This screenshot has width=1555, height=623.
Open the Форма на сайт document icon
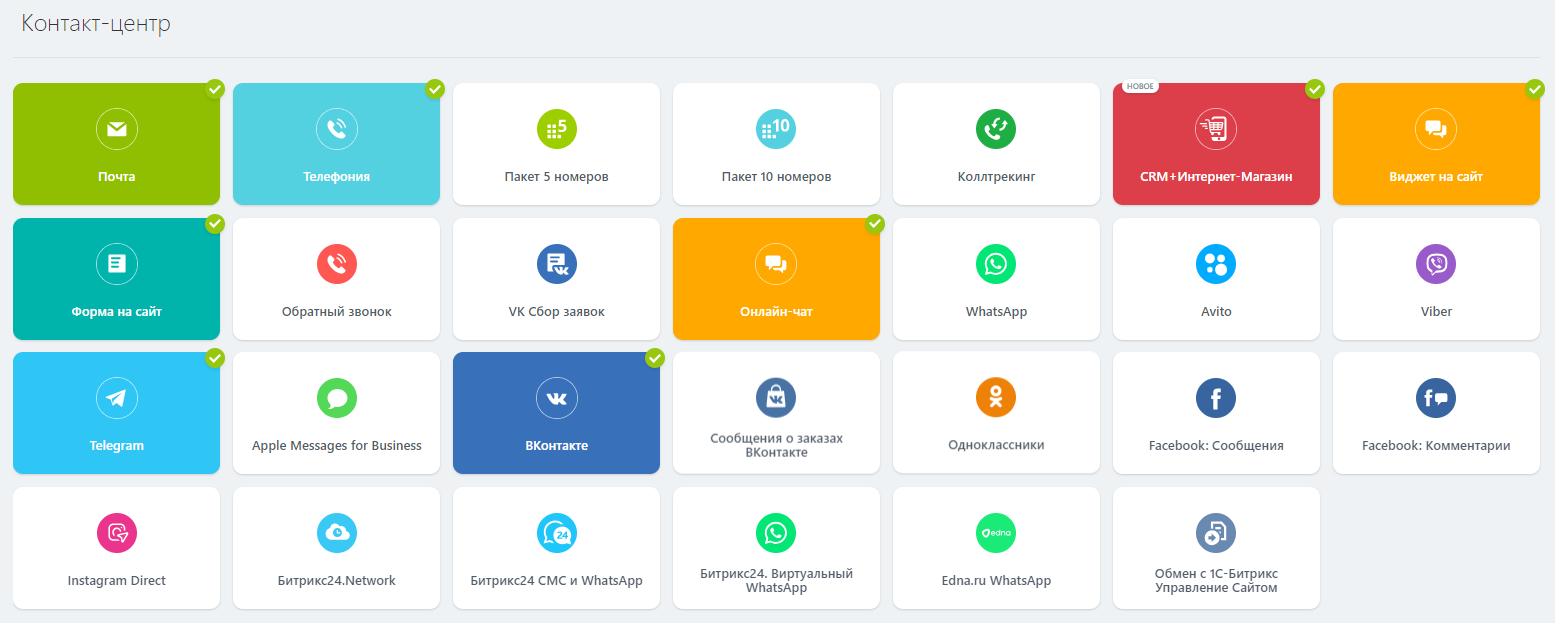tap(116, 264)
